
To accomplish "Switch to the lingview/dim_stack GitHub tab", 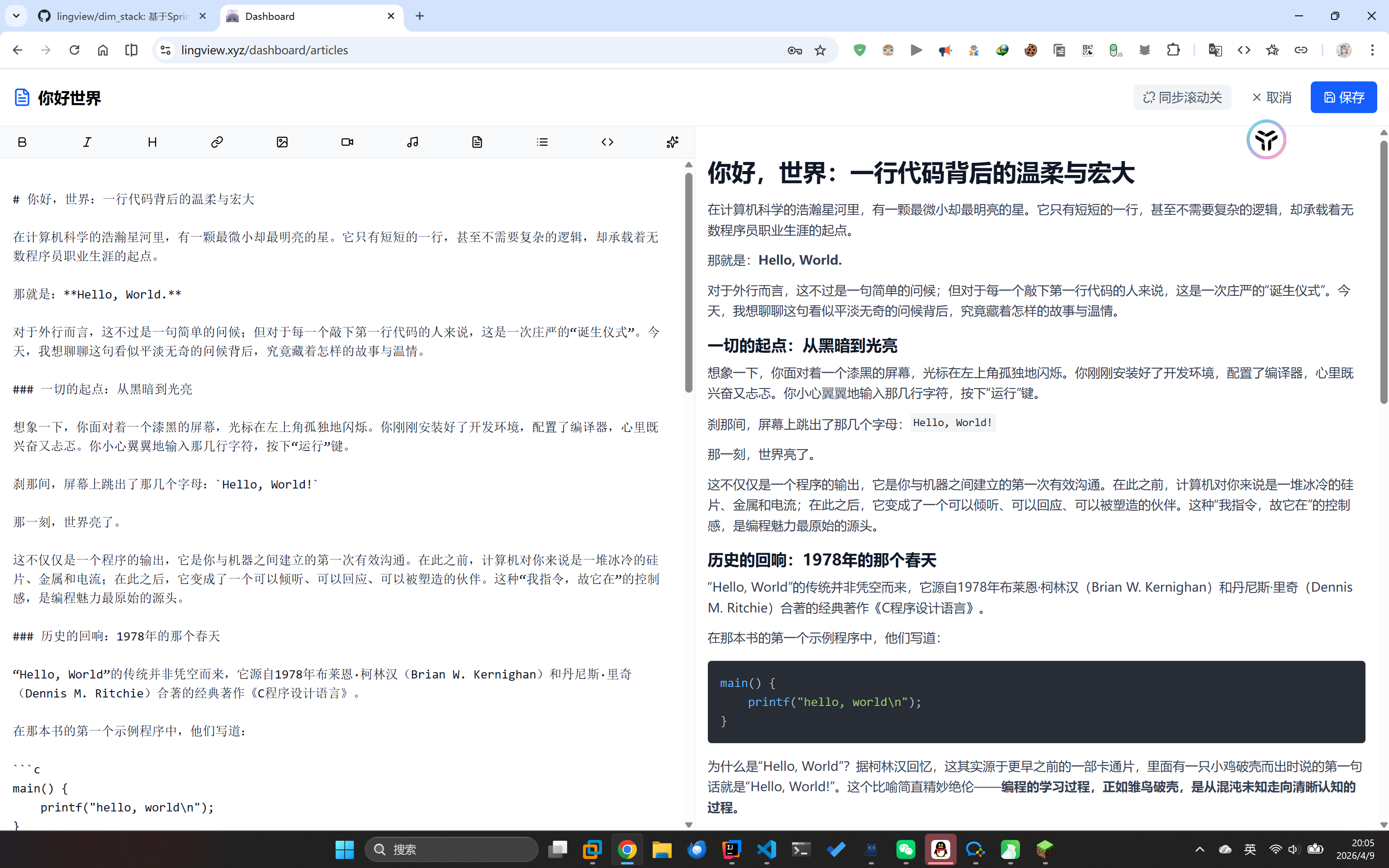I will [x=122, y=16].
